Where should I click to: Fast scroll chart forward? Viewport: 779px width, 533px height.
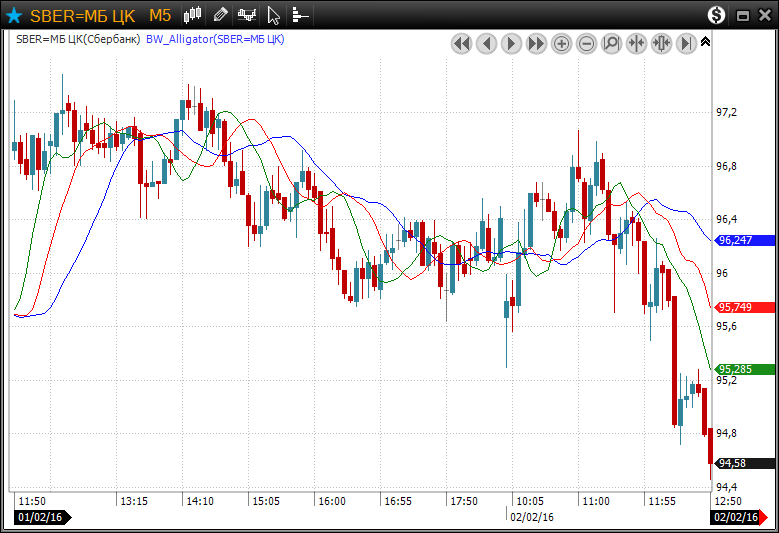click(x=536, y=43)
